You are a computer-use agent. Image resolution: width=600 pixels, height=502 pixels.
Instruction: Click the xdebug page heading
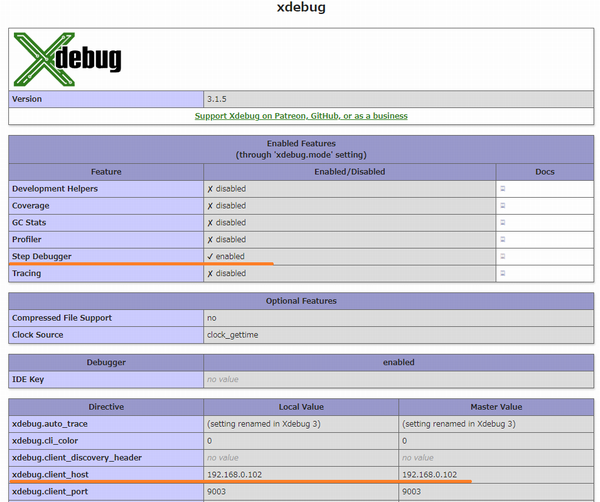pos(301,7)
